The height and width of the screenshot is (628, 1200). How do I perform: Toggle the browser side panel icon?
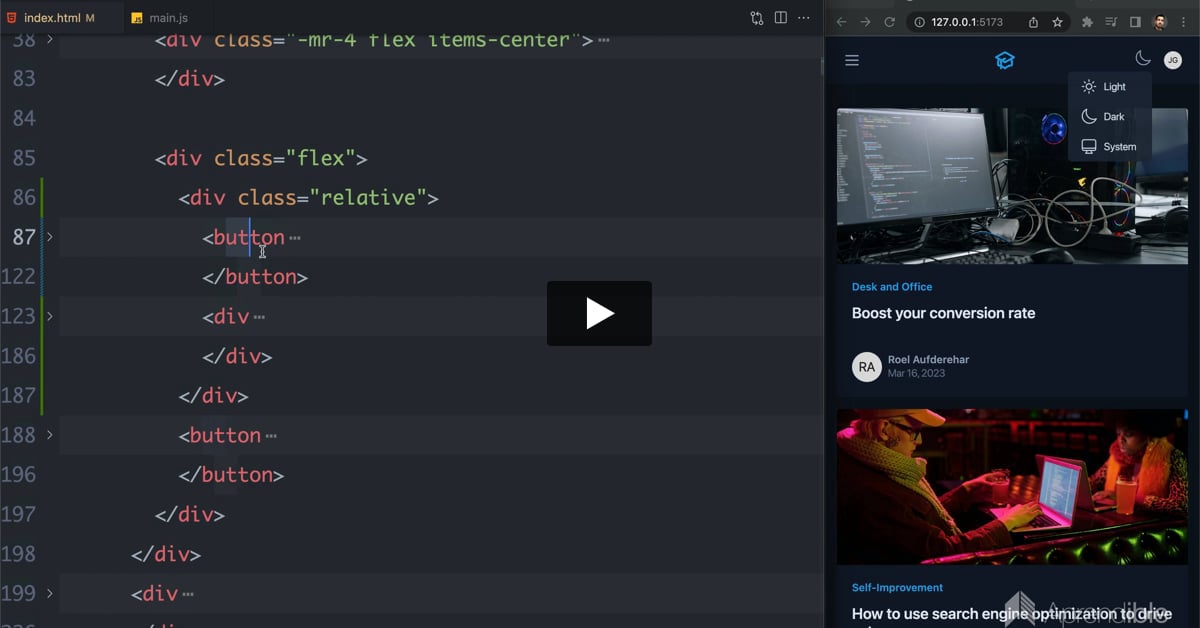[1135, 22]
